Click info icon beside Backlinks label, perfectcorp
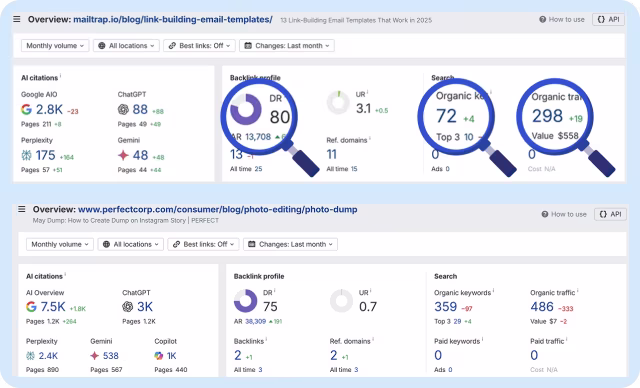Image resolution: width=640 pixels, height=388 pixels. point(267,339)
